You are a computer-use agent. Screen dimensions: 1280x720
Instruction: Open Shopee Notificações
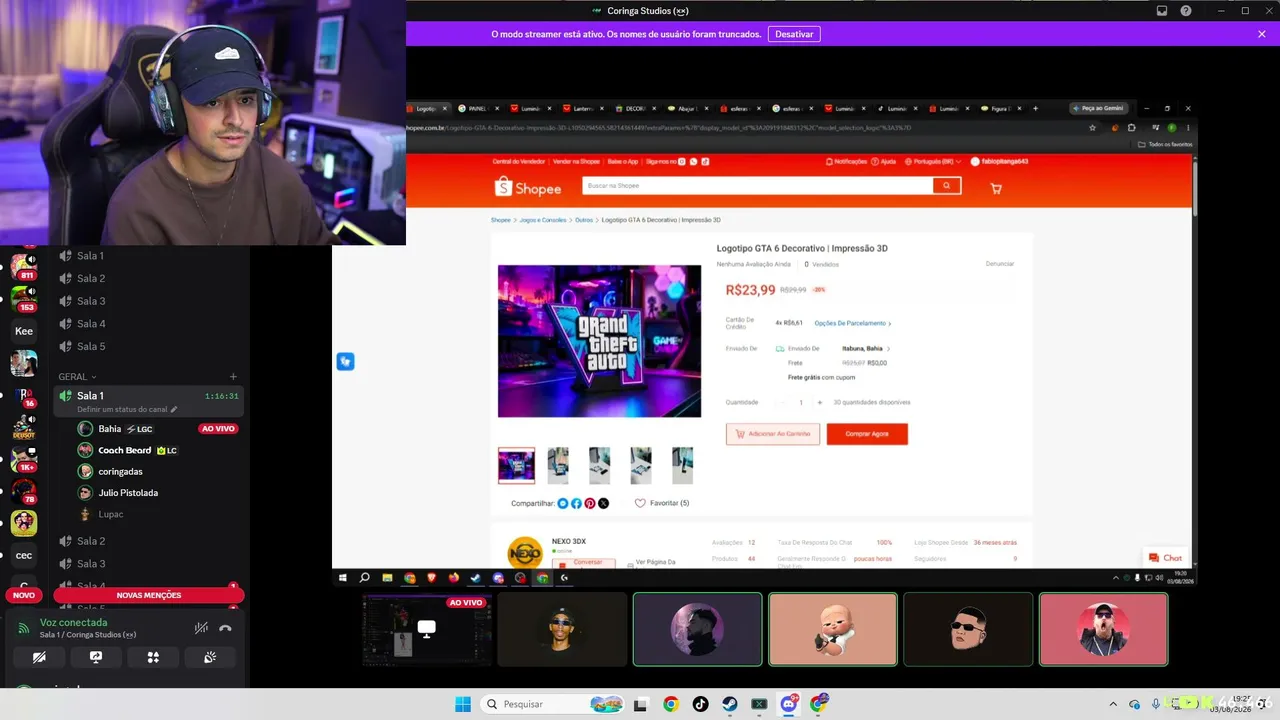[x=847, y=161]
